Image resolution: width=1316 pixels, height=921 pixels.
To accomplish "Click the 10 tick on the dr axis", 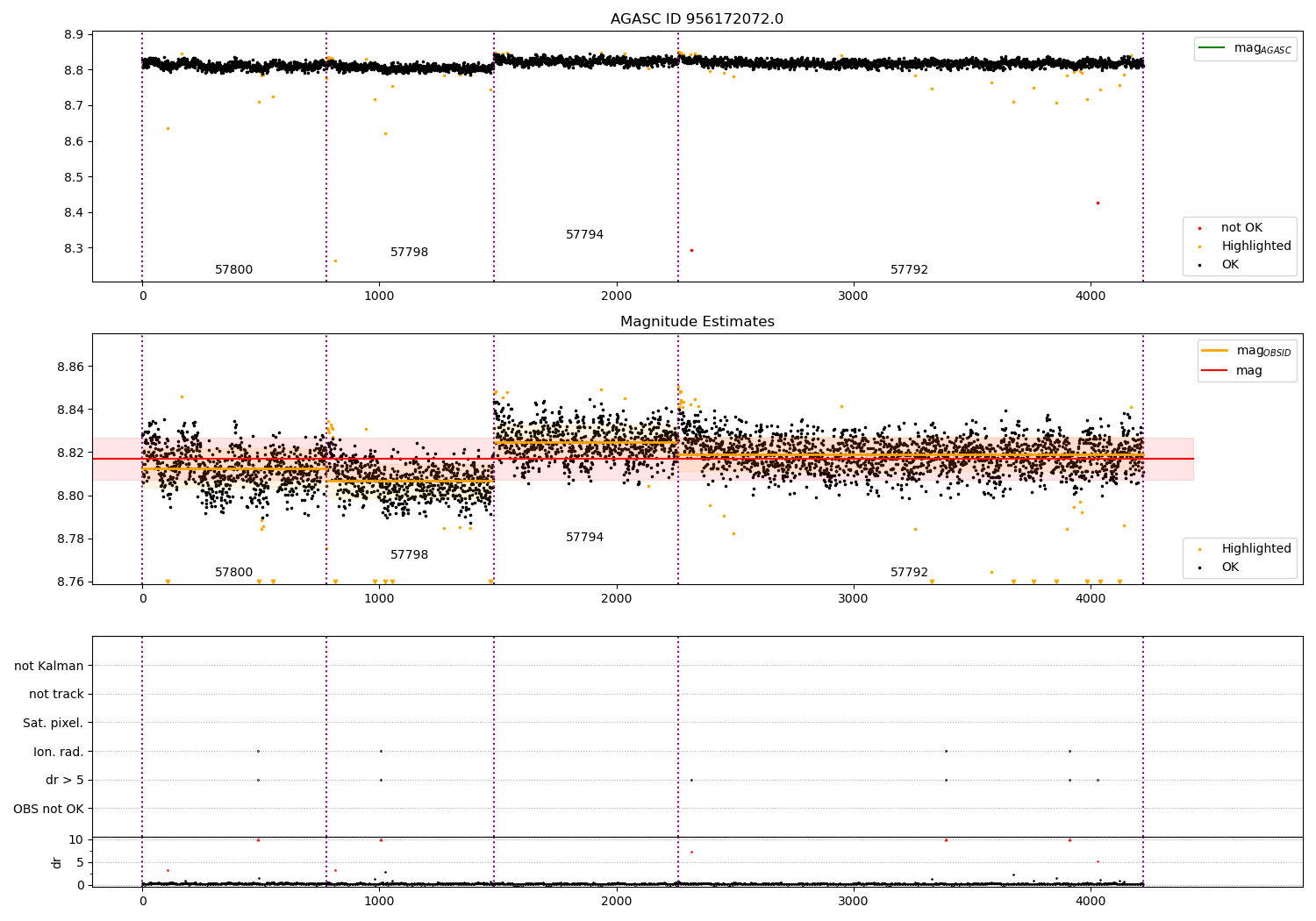I will [x=76, y=839].
